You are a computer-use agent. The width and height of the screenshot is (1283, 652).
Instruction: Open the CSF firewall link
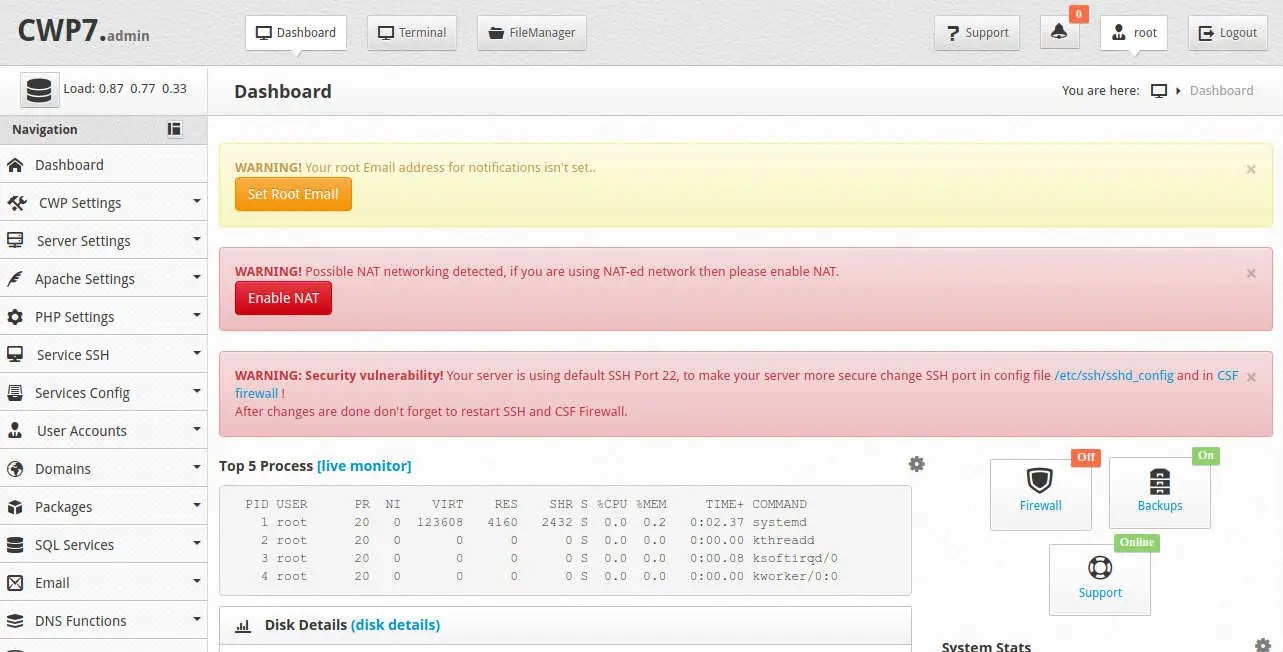point(1227,376)
